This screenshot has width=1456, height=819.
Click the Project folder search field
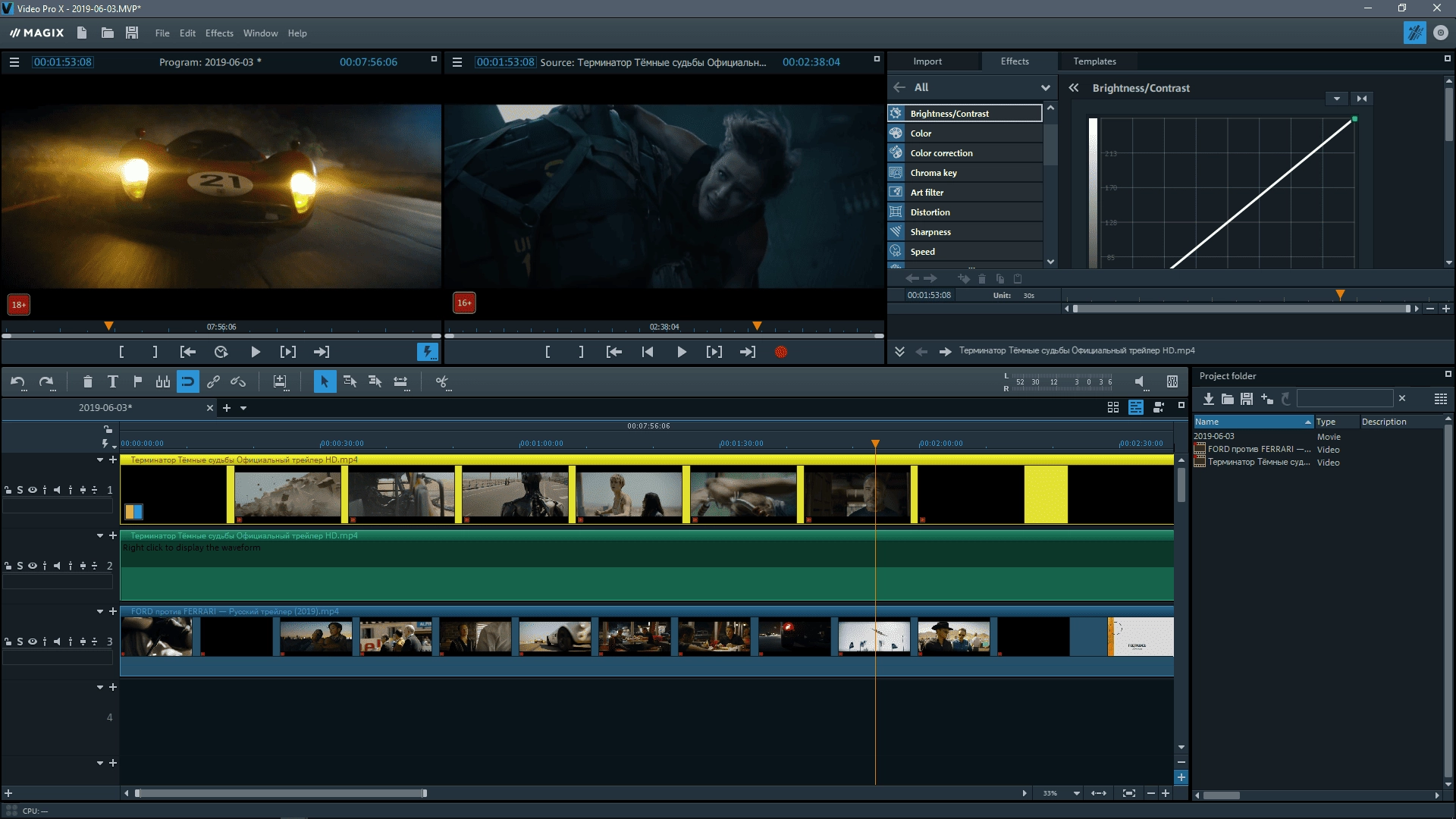[1345, 398]
